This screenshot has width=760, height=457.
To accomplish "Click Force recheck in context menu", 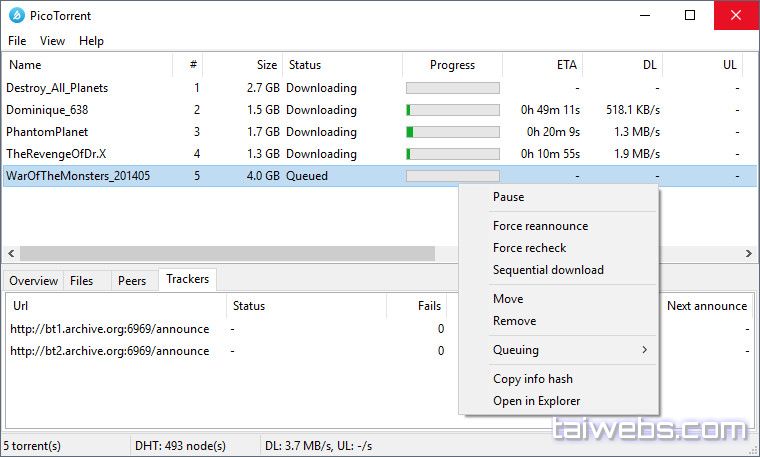I will tap(529, 248).
